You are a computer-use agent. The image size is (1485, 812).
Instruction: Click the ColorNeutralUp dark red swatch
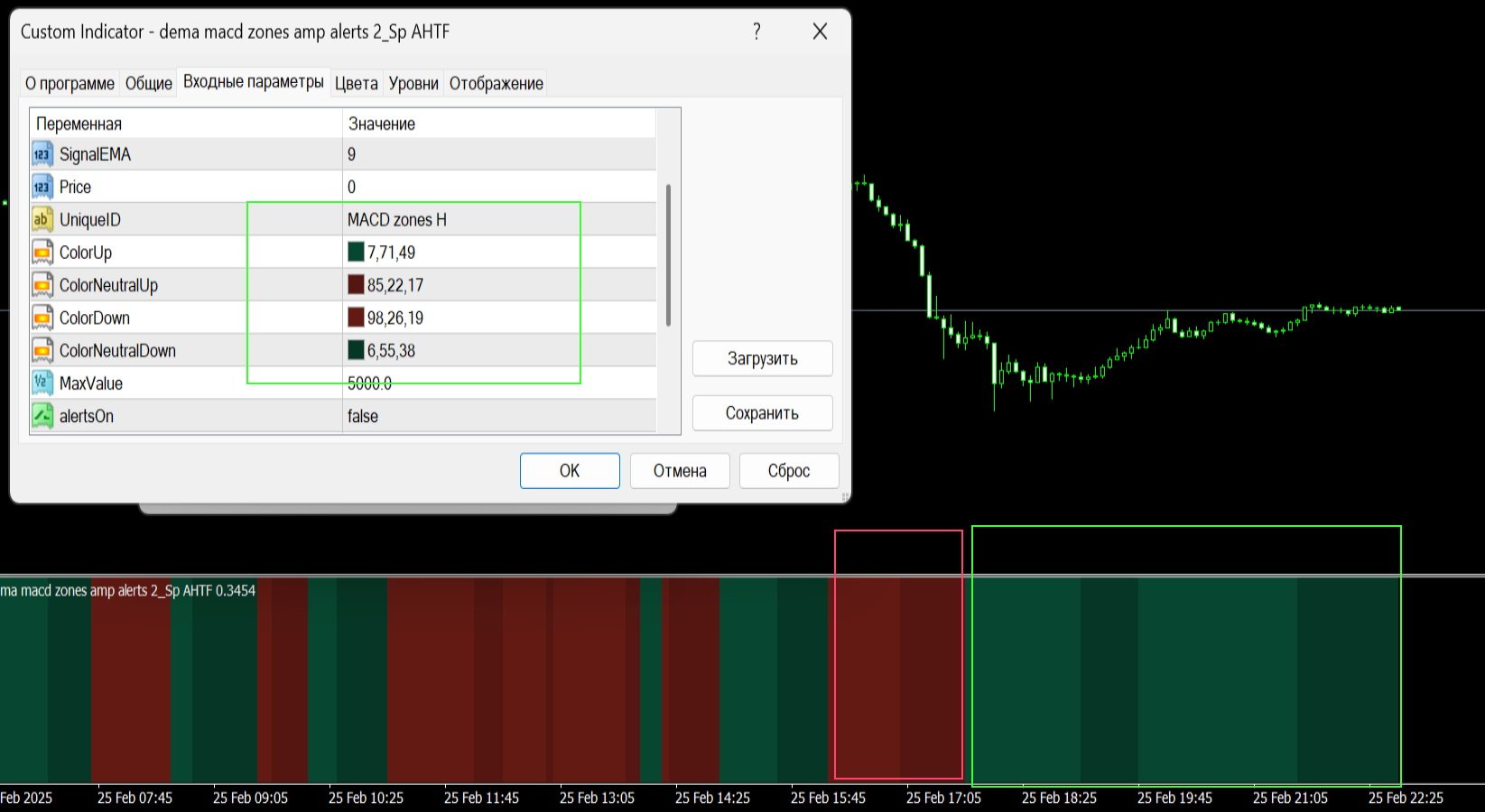pos(356,284)
